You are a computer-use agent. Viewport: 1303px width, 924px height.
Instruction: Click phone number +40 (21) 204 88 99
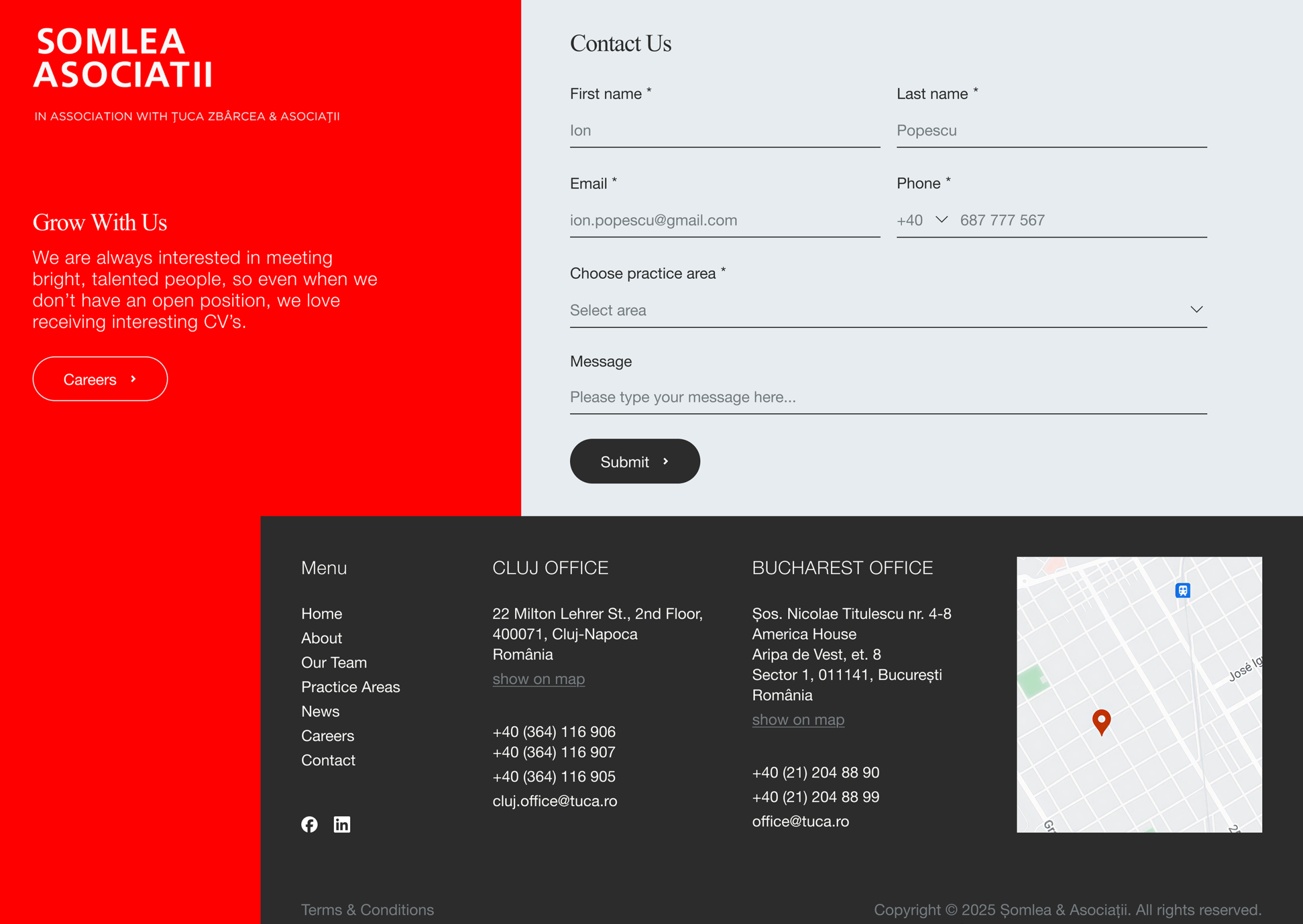coord(815,797)
